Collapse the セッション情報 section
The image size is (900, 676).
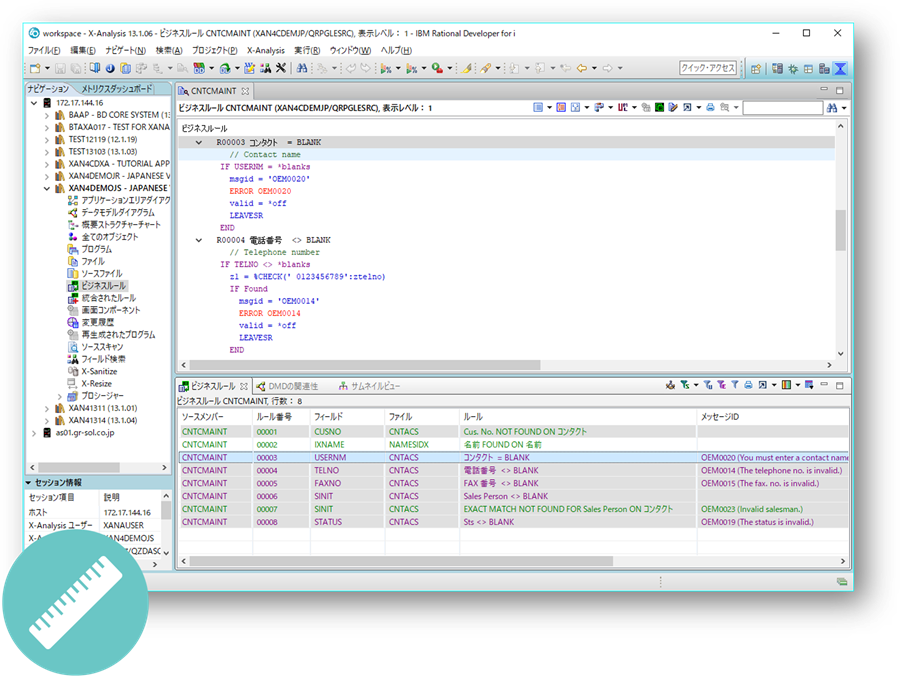coord(29,483)
